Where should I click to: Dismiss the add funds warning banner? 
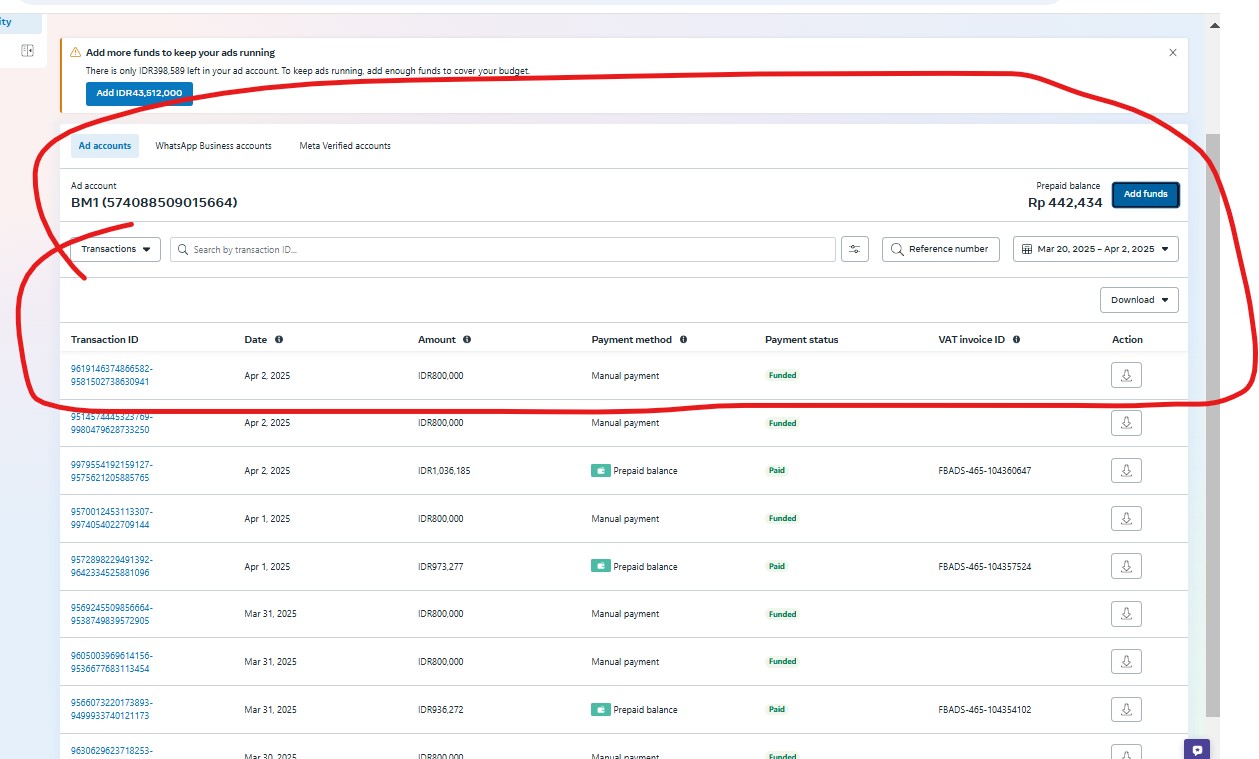(x=1173, y=53)
